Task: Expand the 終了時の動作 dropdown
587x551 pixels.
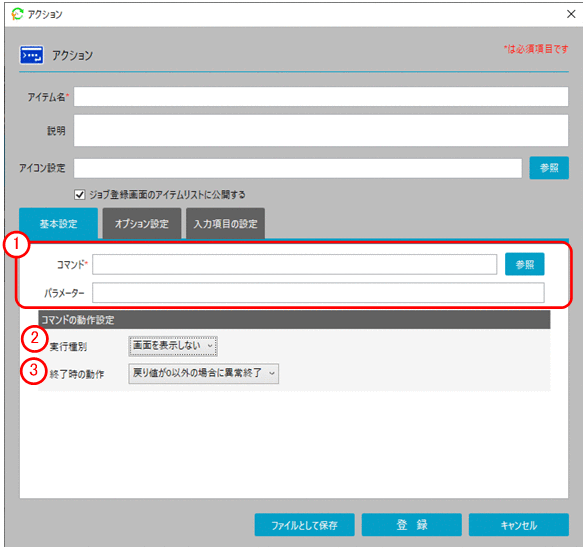Action: click(x=204, y=374)
